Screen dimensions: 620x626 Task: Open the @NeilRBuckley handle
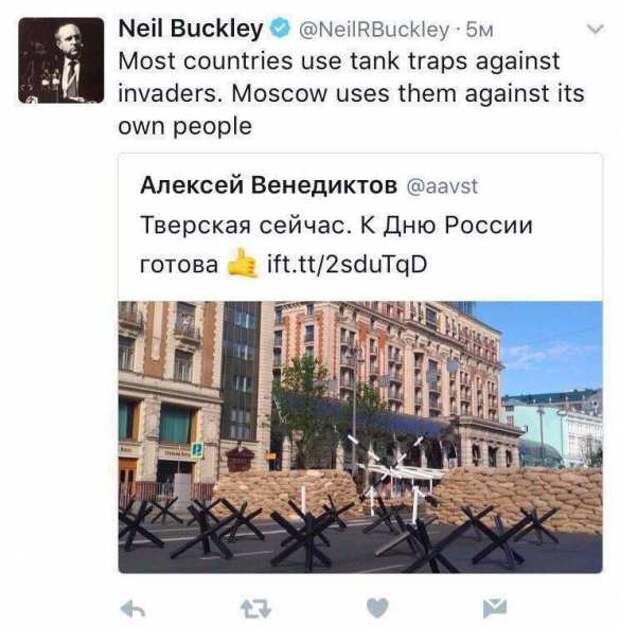[x=374, y=30]
